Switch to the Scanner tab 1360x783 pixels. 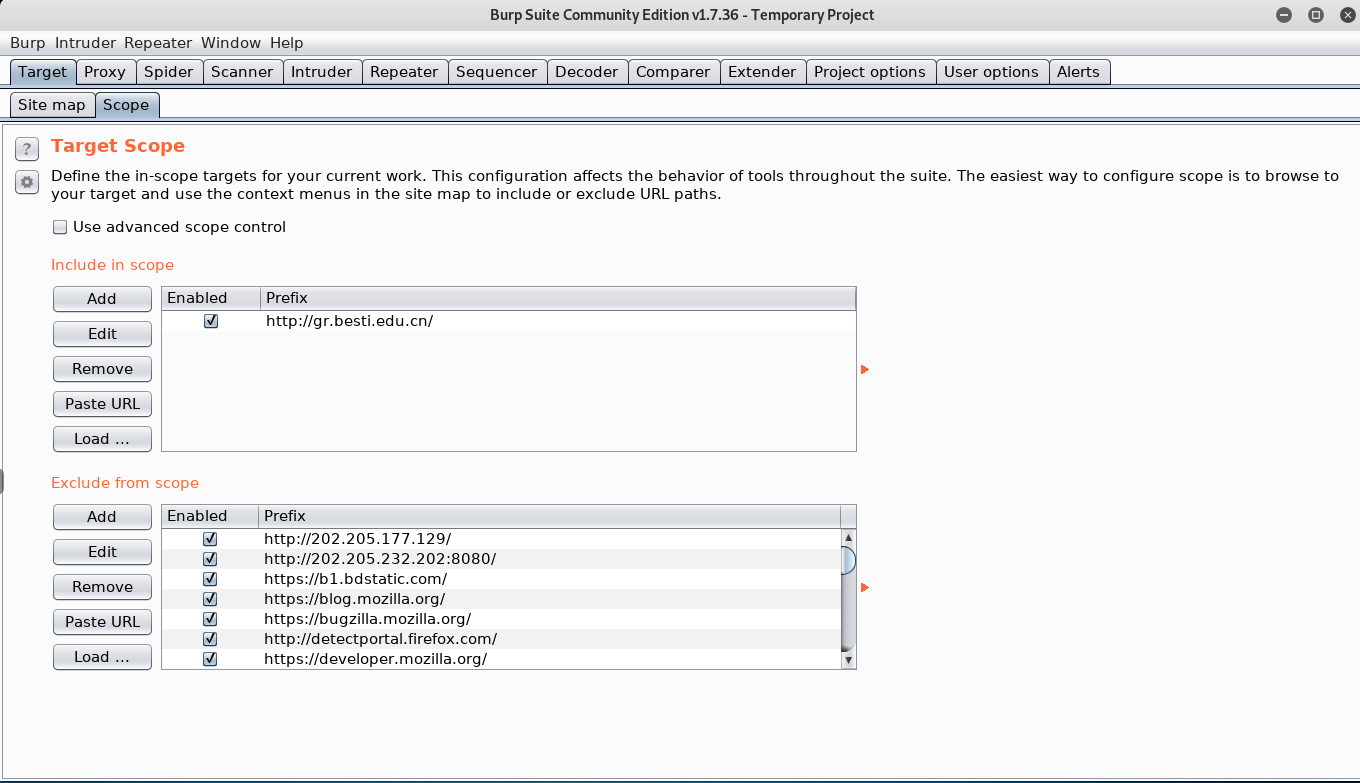click(x=242, y=72)
